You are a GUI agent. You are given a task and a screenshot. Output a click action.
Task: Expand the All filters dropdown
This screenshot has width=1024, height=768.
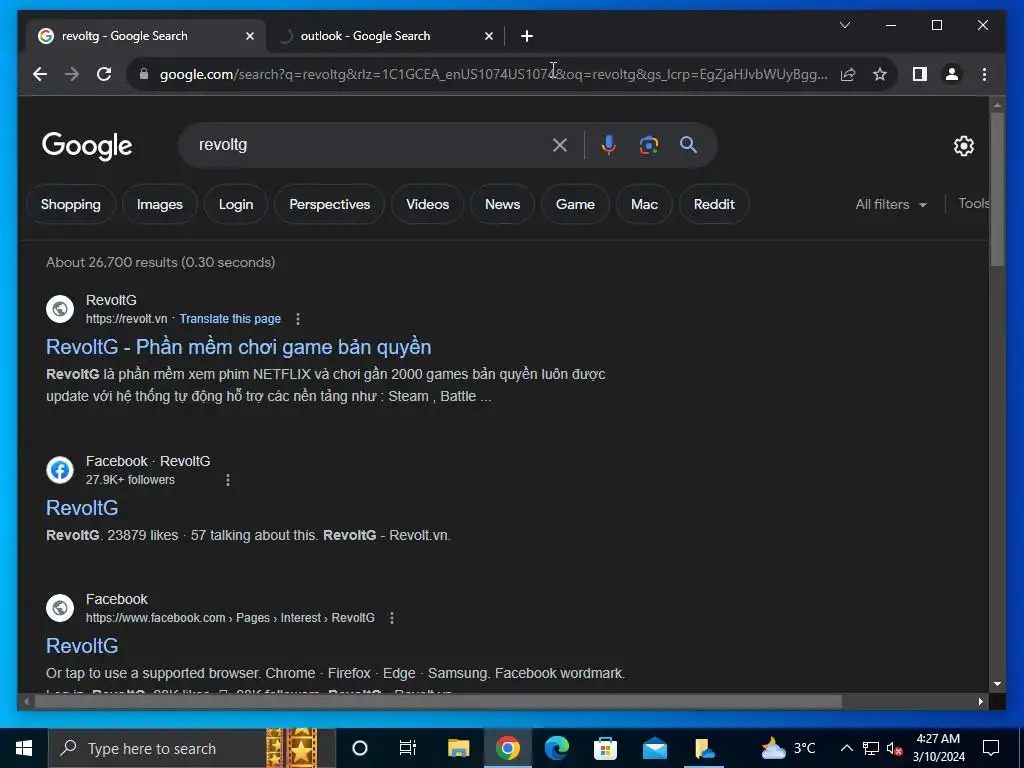pyautogui.click(x=891, y=204)
